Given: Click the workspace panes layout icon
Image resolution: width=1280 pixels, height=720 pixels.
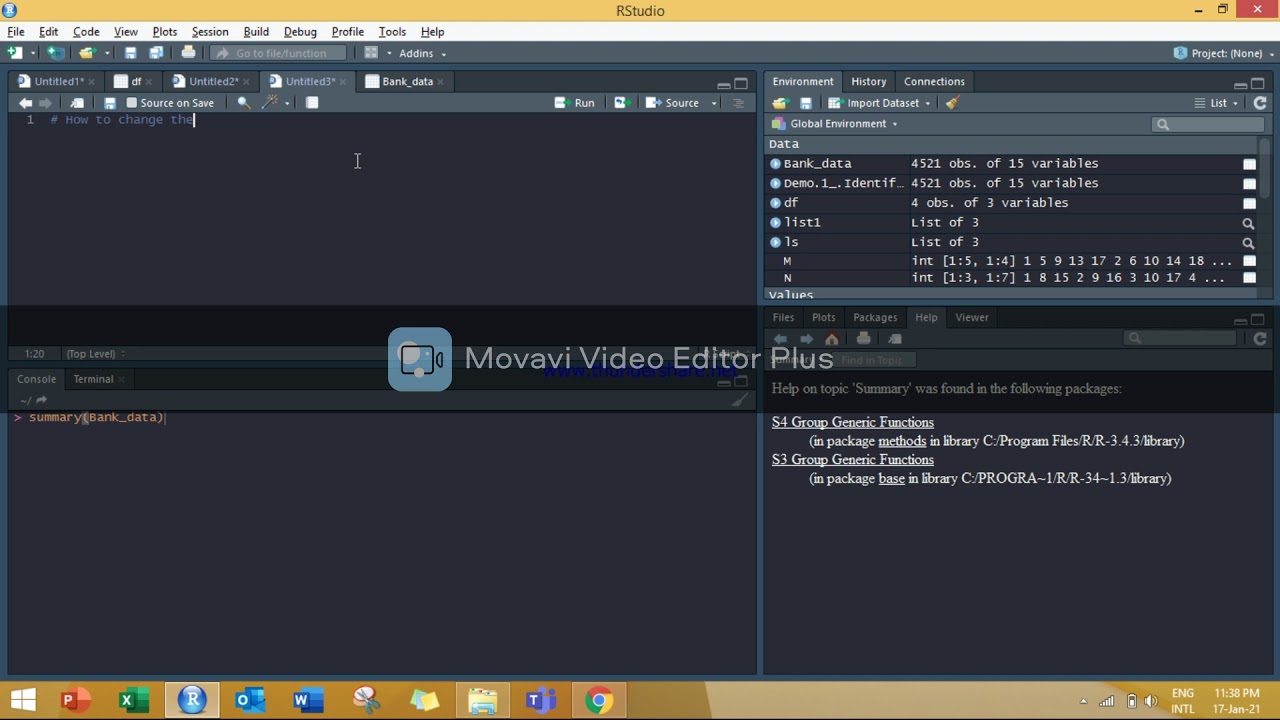Looking at the screenshot, I should click(371, 53).
